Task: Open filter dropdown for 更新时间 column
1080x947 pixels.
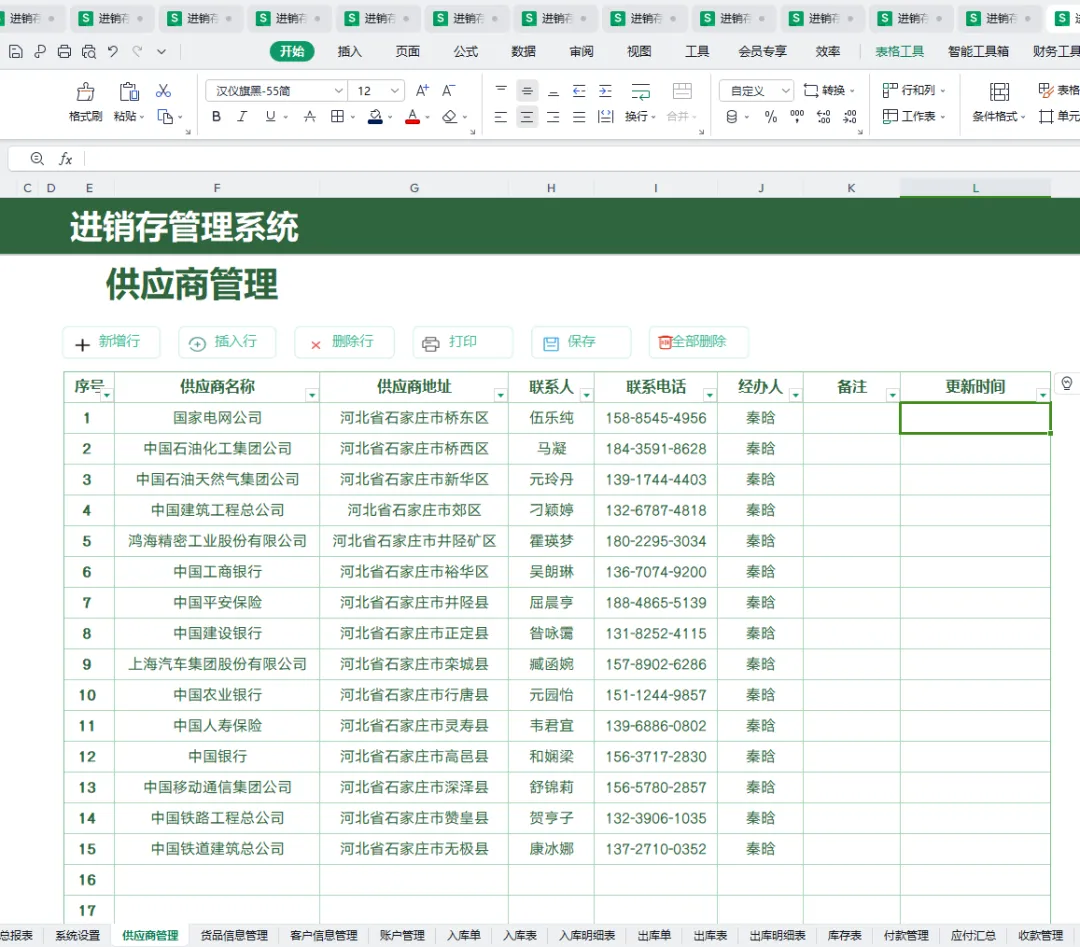Action: point(1043,395)
